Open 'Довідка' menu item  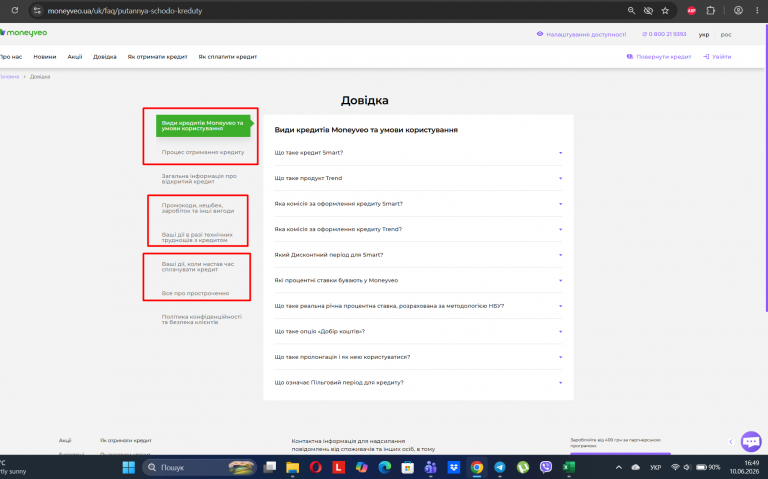coord(105,57)
